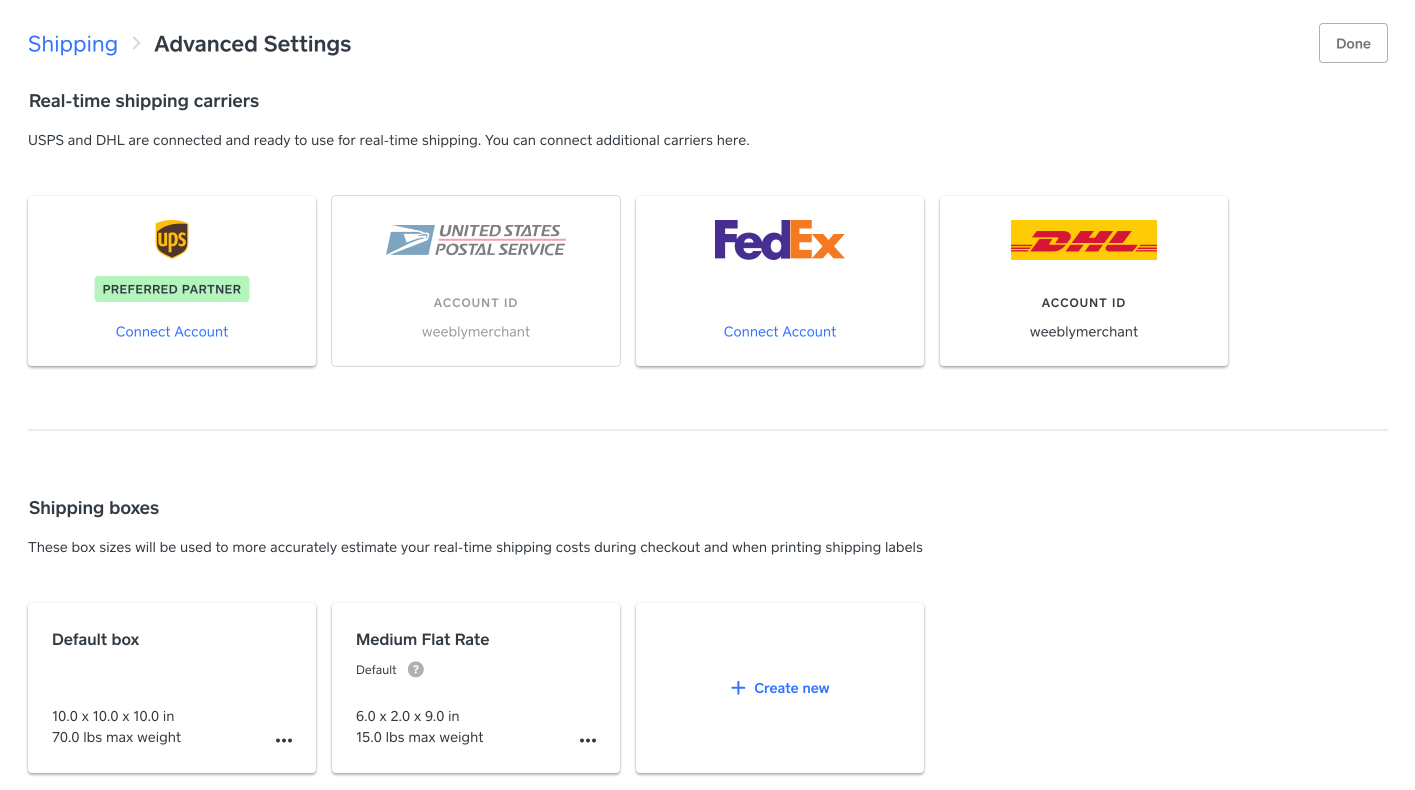
Task: Connect Account for FedEx
Action: 780,332
